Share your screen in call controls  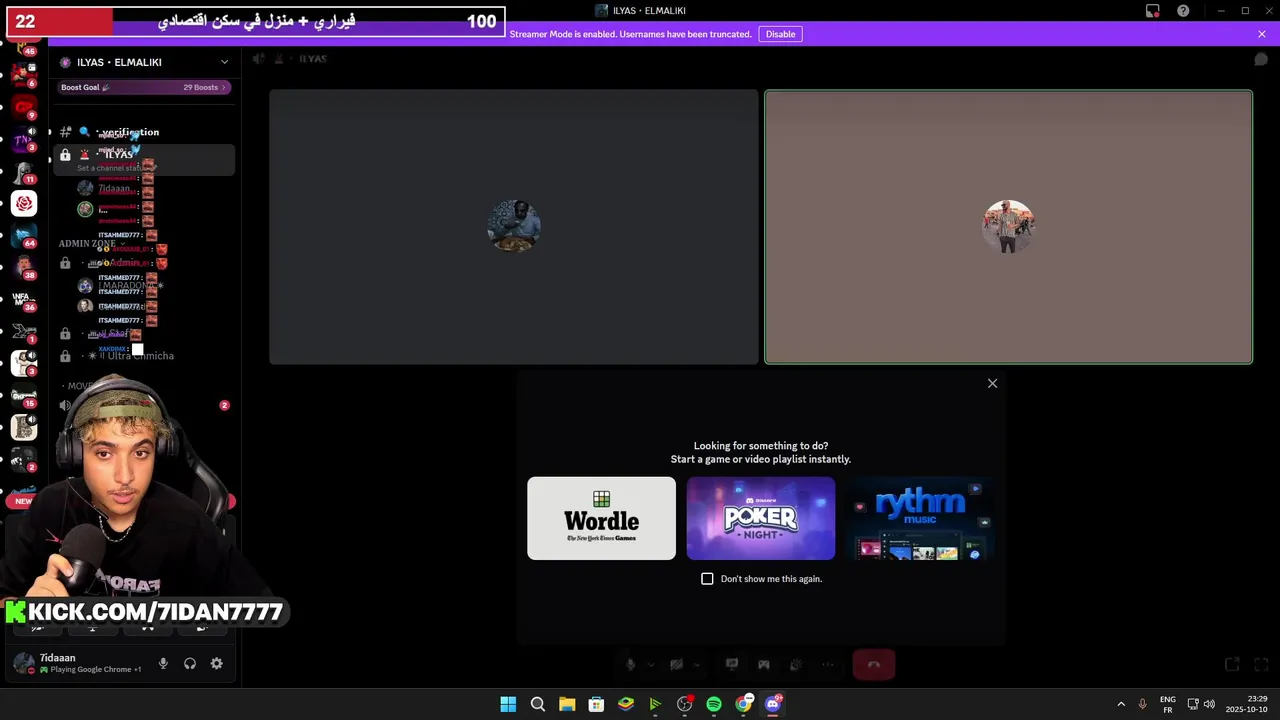(x=732, y=664)
